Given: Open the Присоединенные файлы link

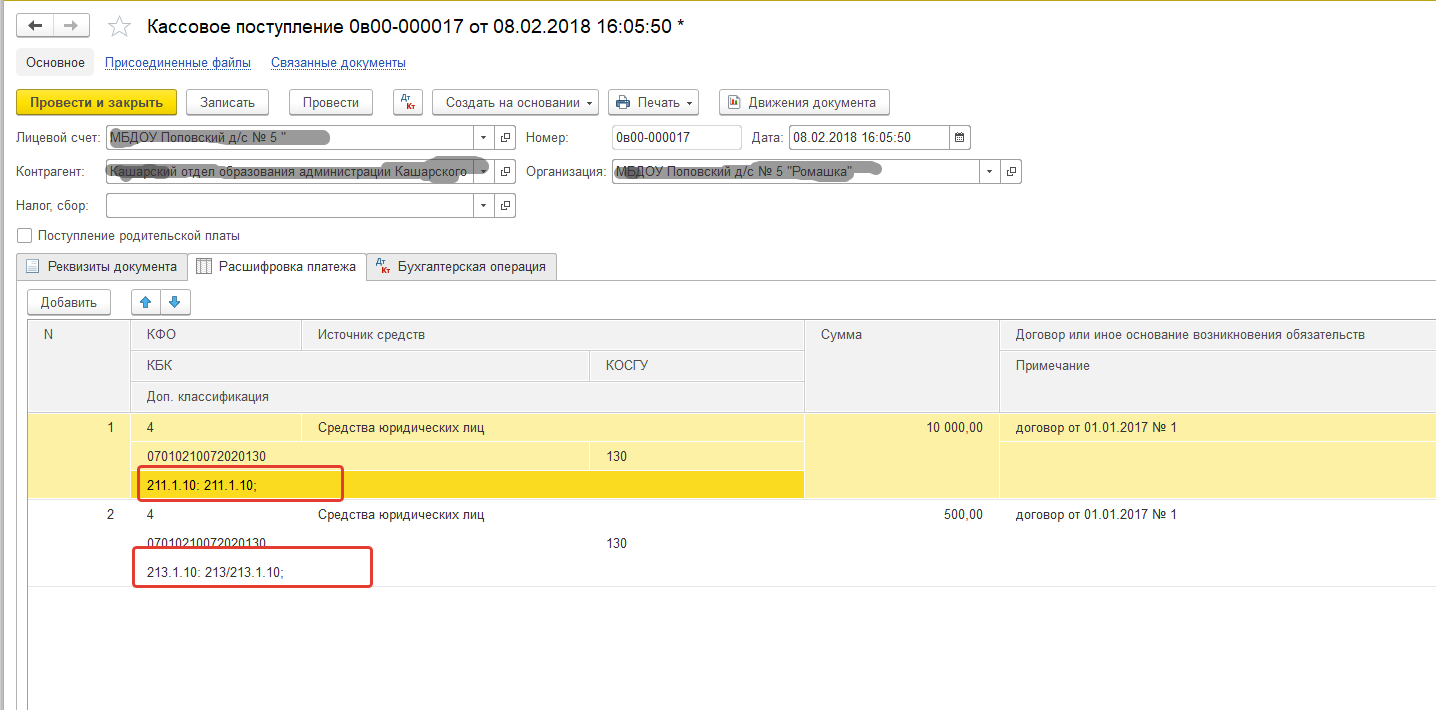Looking at the screenshot, I should 178,62.
